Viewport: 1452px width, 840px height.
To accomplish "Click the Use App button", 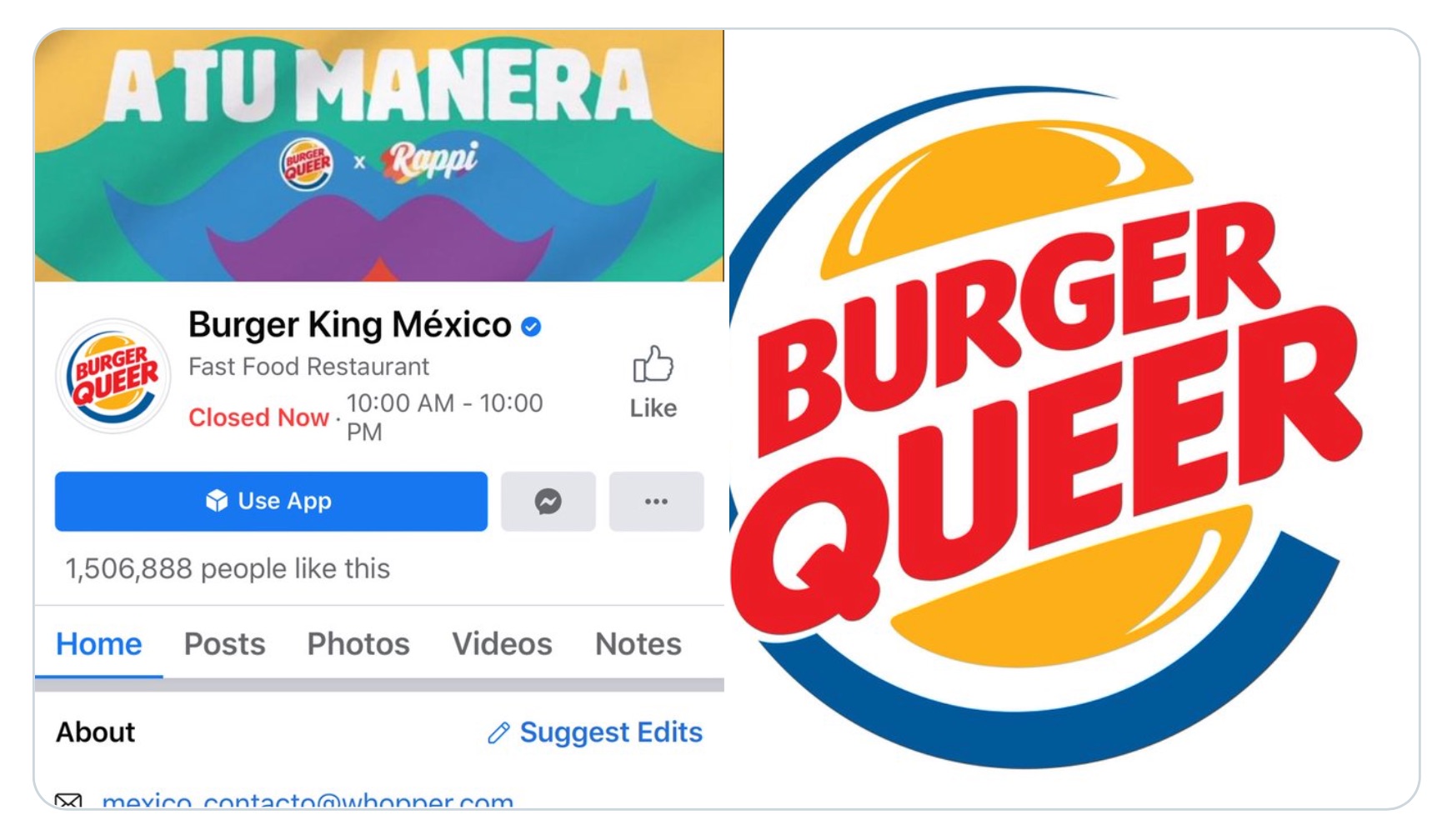I will pyautogui.click(x=271, y=502).
